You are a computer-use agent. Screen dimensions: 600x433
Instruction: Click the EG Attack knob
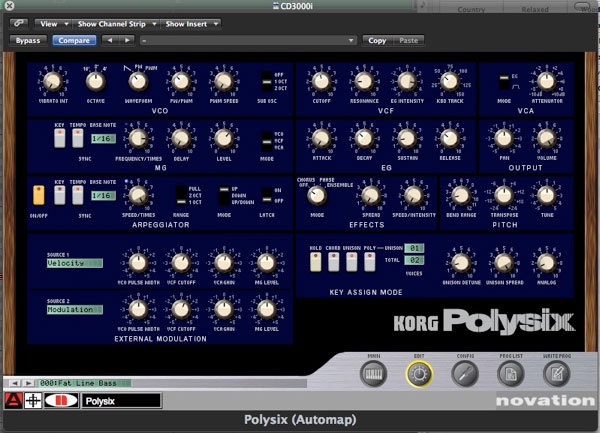coord(321,138)
